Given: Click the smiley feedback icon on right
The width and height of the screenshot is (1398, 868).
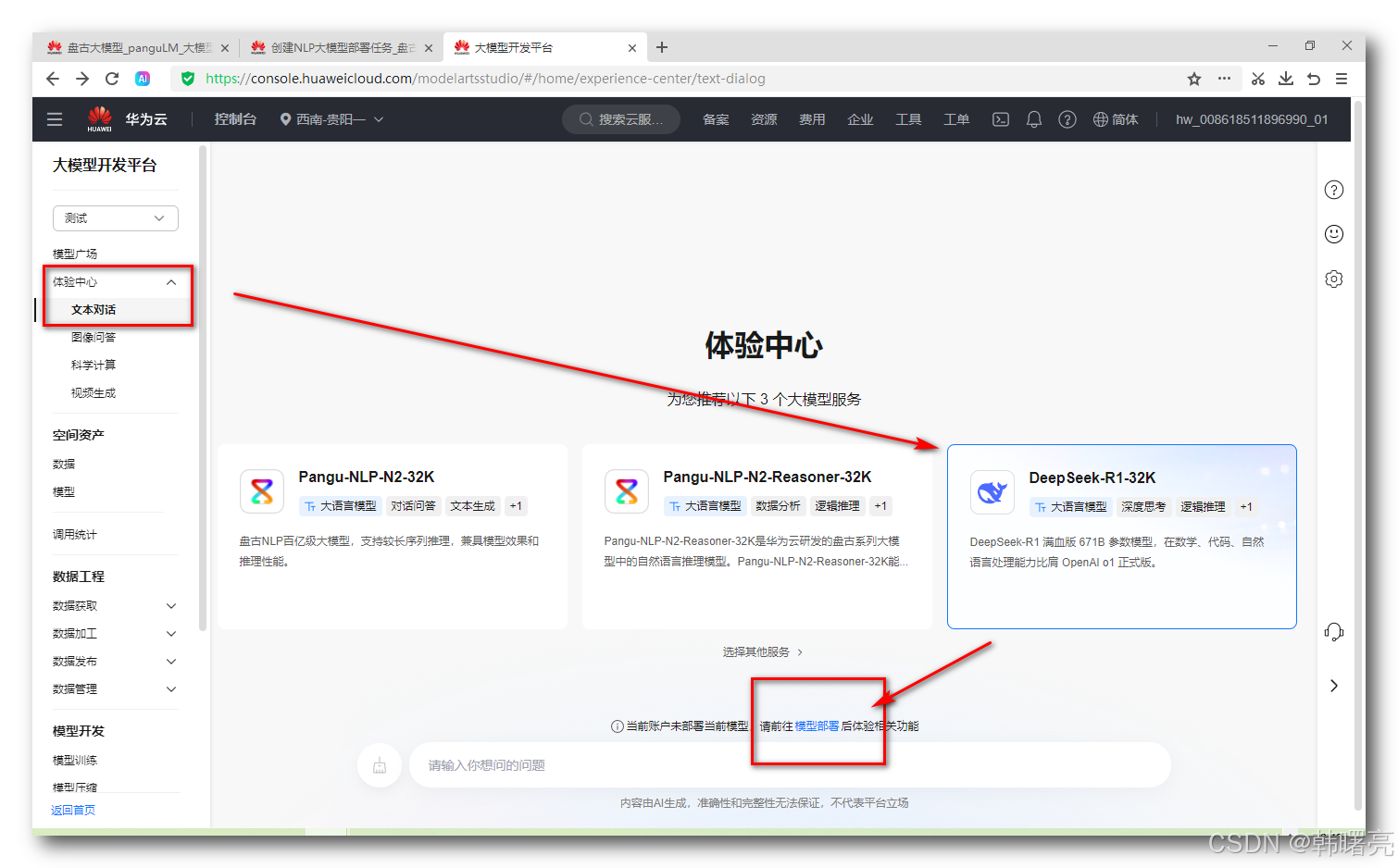Looking at the screenshot, I should 1334,234.
